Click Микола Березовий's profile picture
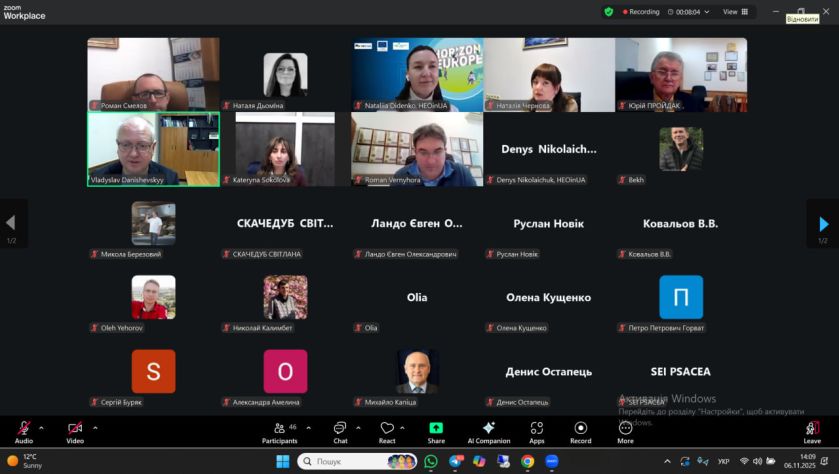Screen dimensions: 839x474 (154, 223)
